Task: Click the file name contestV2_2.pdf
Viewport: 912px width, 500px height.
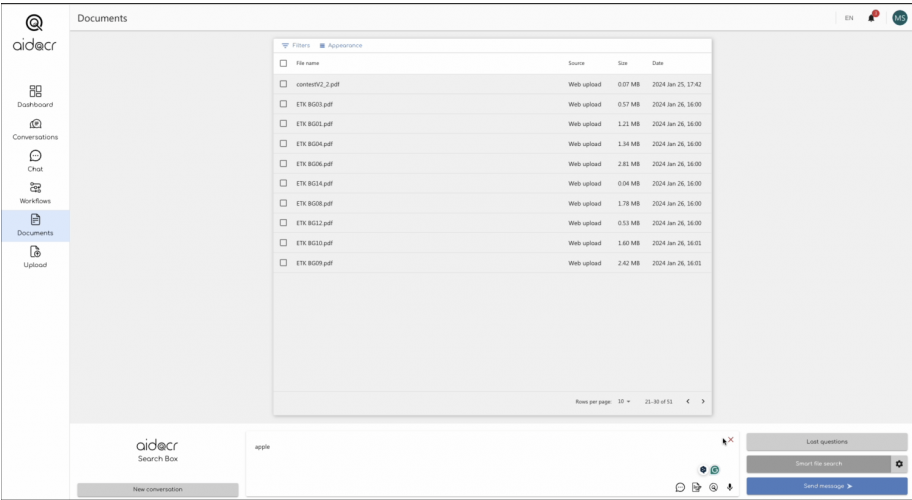Action: [318, 84]
